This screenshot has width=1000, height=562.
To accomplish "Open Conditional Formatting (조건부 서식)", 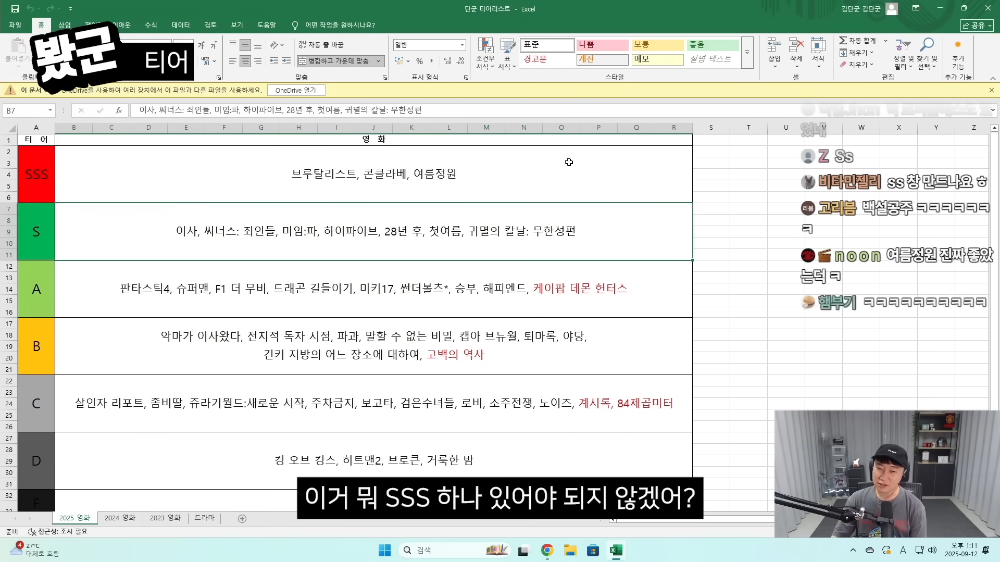I will coord(485,54).
